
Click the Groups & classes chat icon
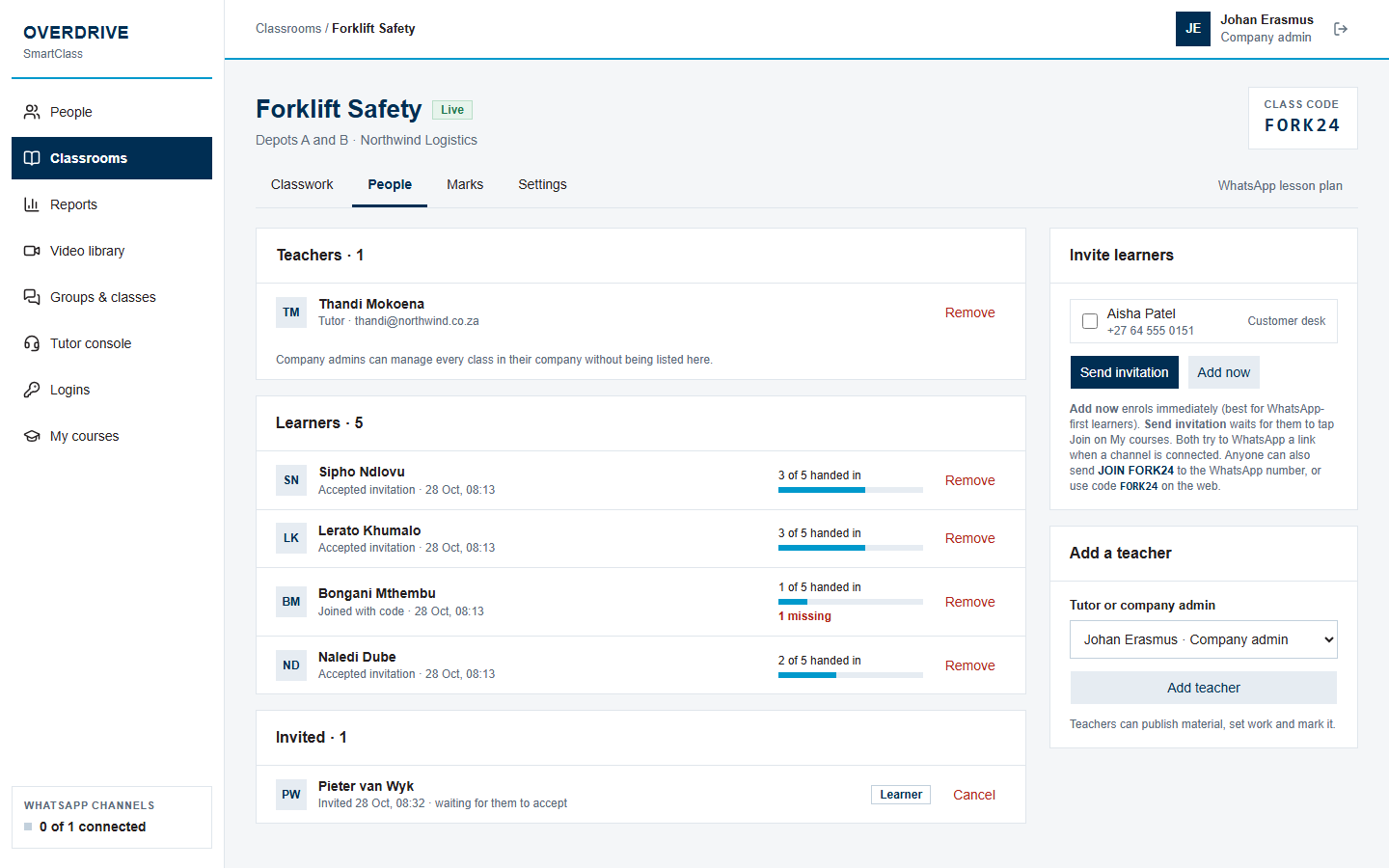coord(32,297)
